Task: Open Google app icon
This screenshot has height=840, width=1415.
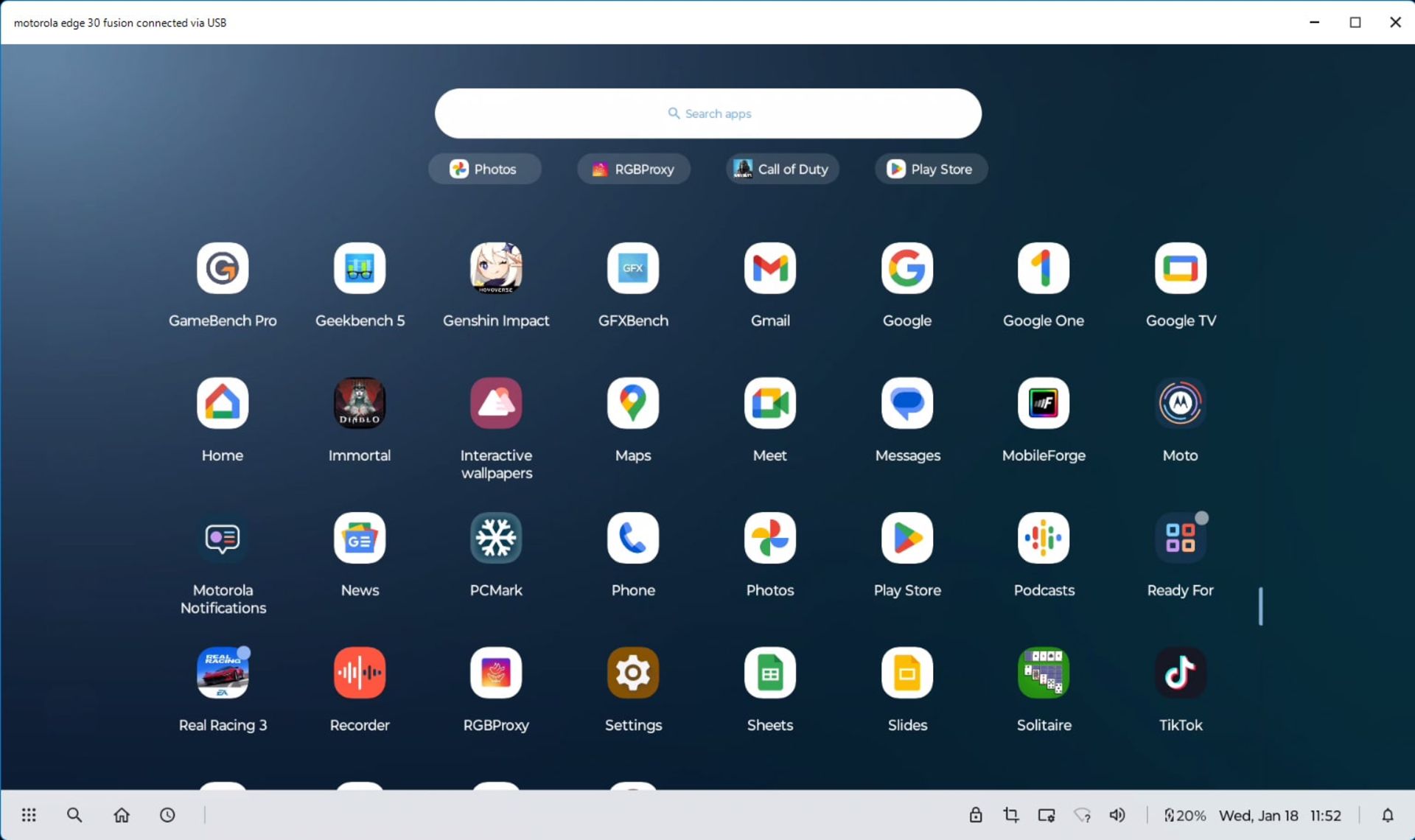Action: (907, 267)
